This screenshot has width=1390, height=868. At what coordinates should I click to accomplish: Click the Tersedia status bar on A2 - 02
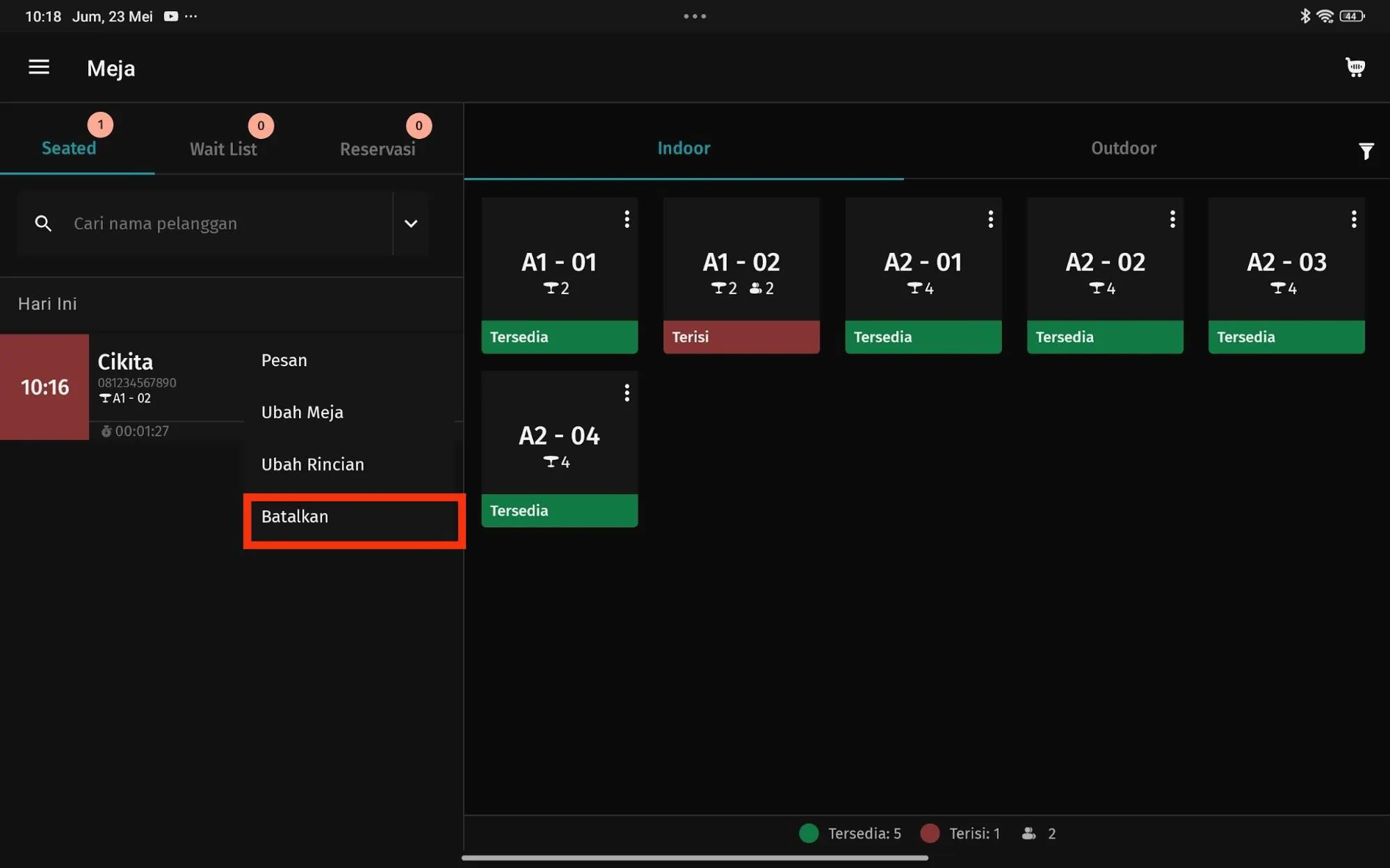pyautogui.click(x=1104, y=337)
